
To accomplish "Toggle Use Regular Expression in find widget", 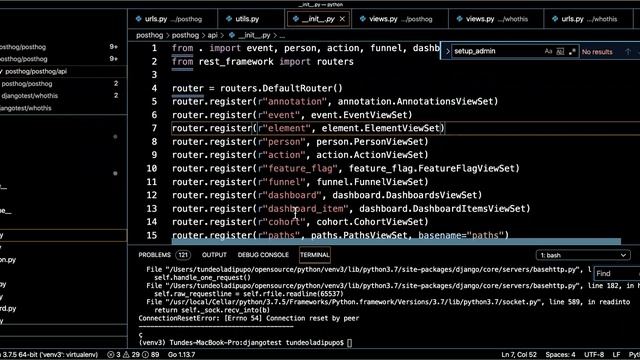I will tap(572, 51).
